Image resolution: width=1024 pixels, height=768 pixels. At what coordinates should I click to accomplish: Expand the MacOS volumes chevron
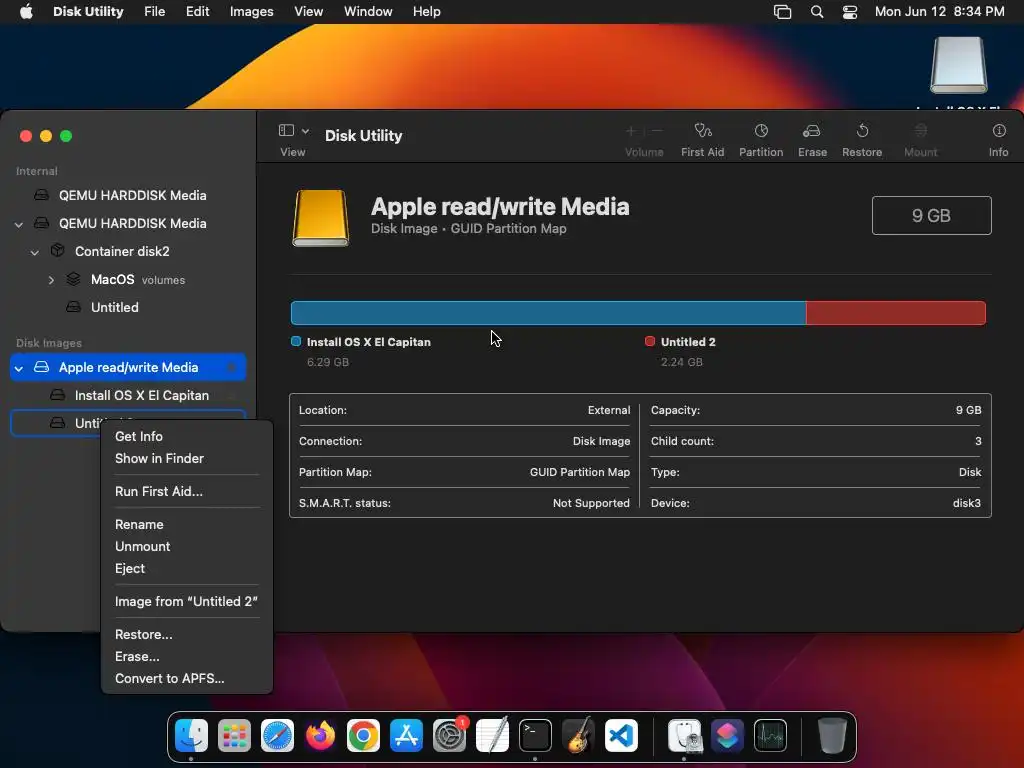point(51,280)
